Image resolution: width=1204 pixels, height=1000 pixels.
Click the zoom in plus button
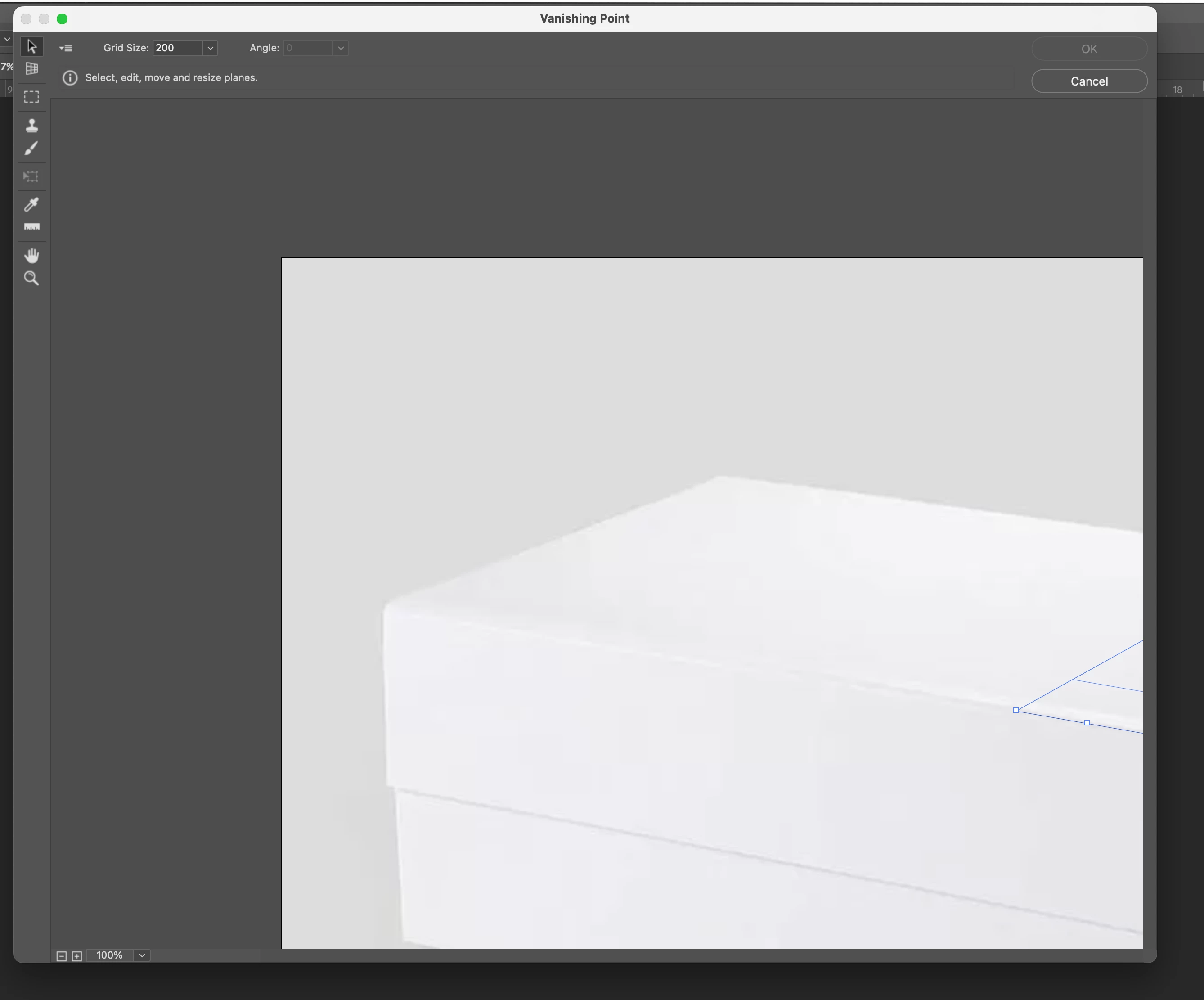(x=77, y=956)
